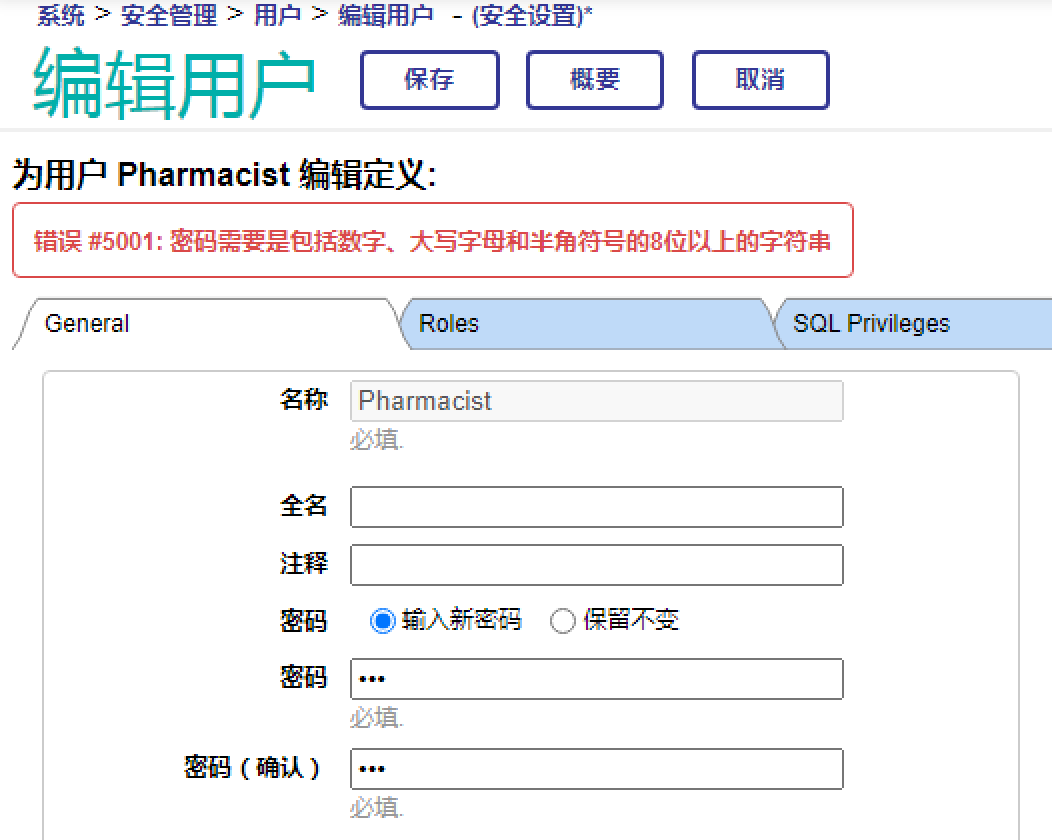Go to 用户 in the breadcrumb
The width and height of the screenshot is (1052, 840).
coord(277,16)
